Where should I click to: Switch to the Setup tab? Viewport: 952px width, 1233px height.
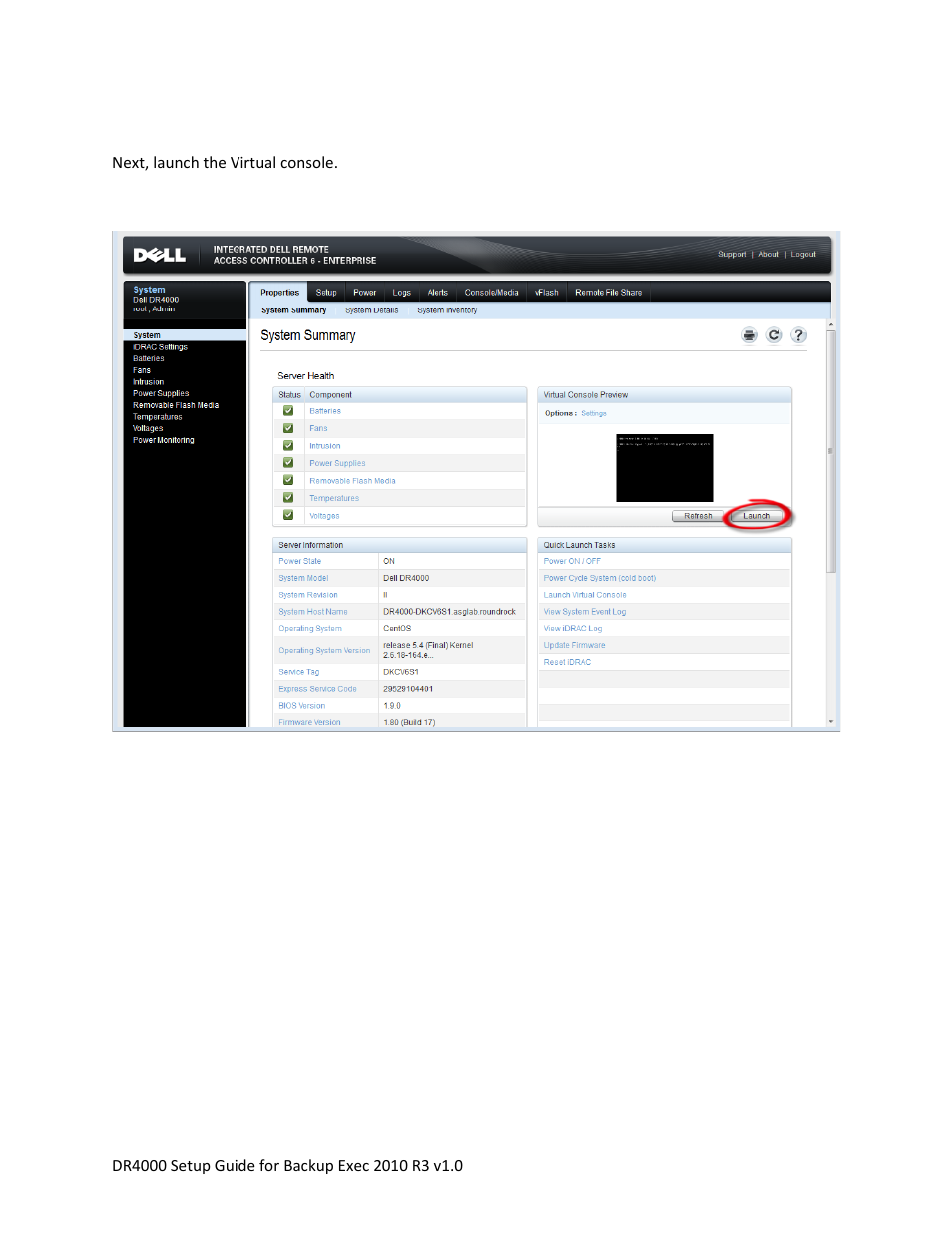tap(326, 293)
